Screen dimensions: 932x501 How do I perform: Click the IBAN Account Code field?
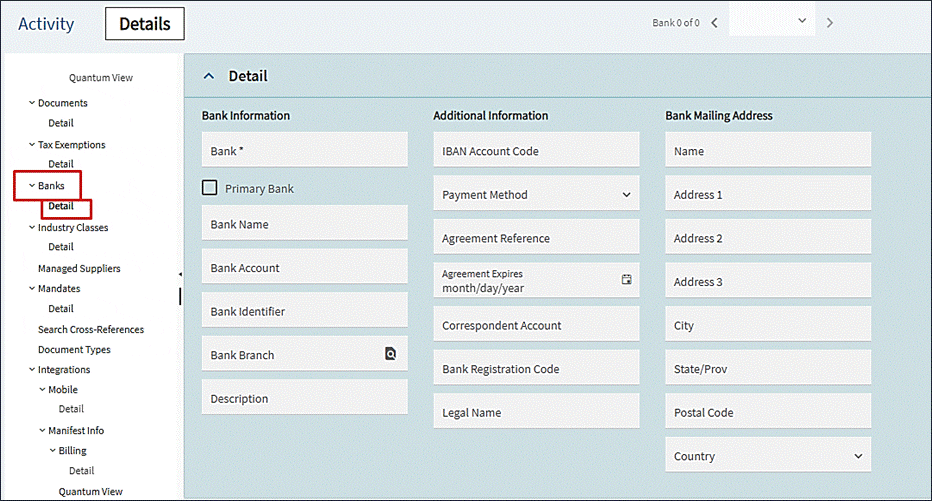pyautogui.click(x=536, y=150)
